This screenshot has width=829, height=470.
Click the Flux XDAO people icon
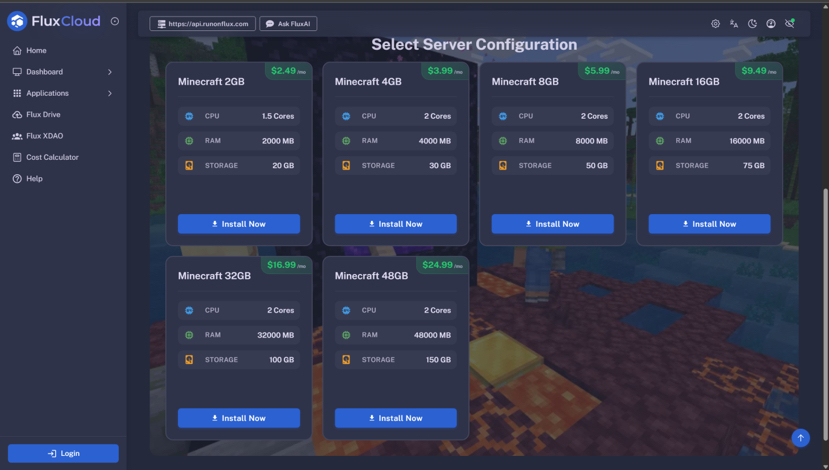click(17, 136)
